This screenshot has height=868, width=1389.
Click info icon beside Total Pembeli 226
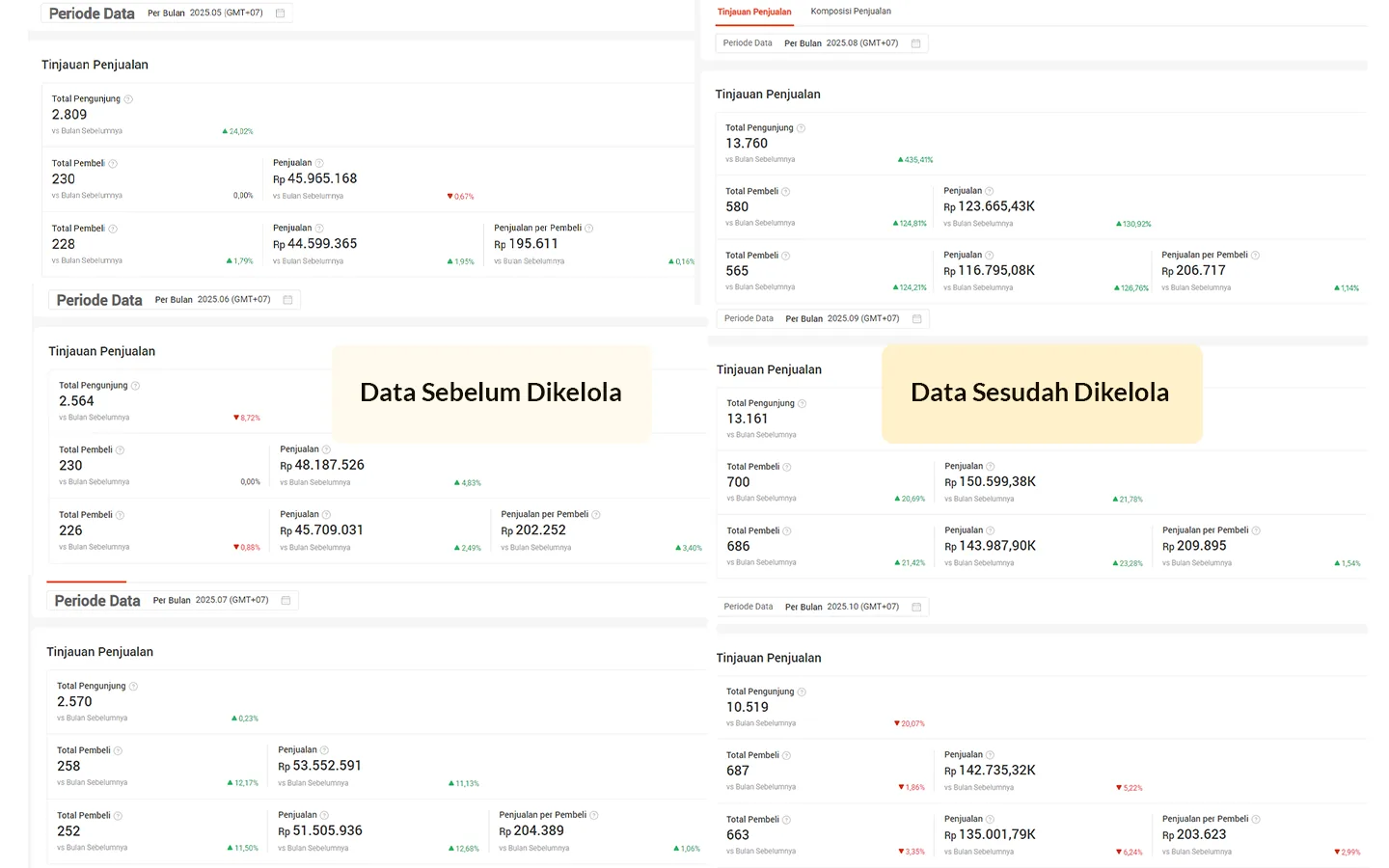click(x=120, y=515)
